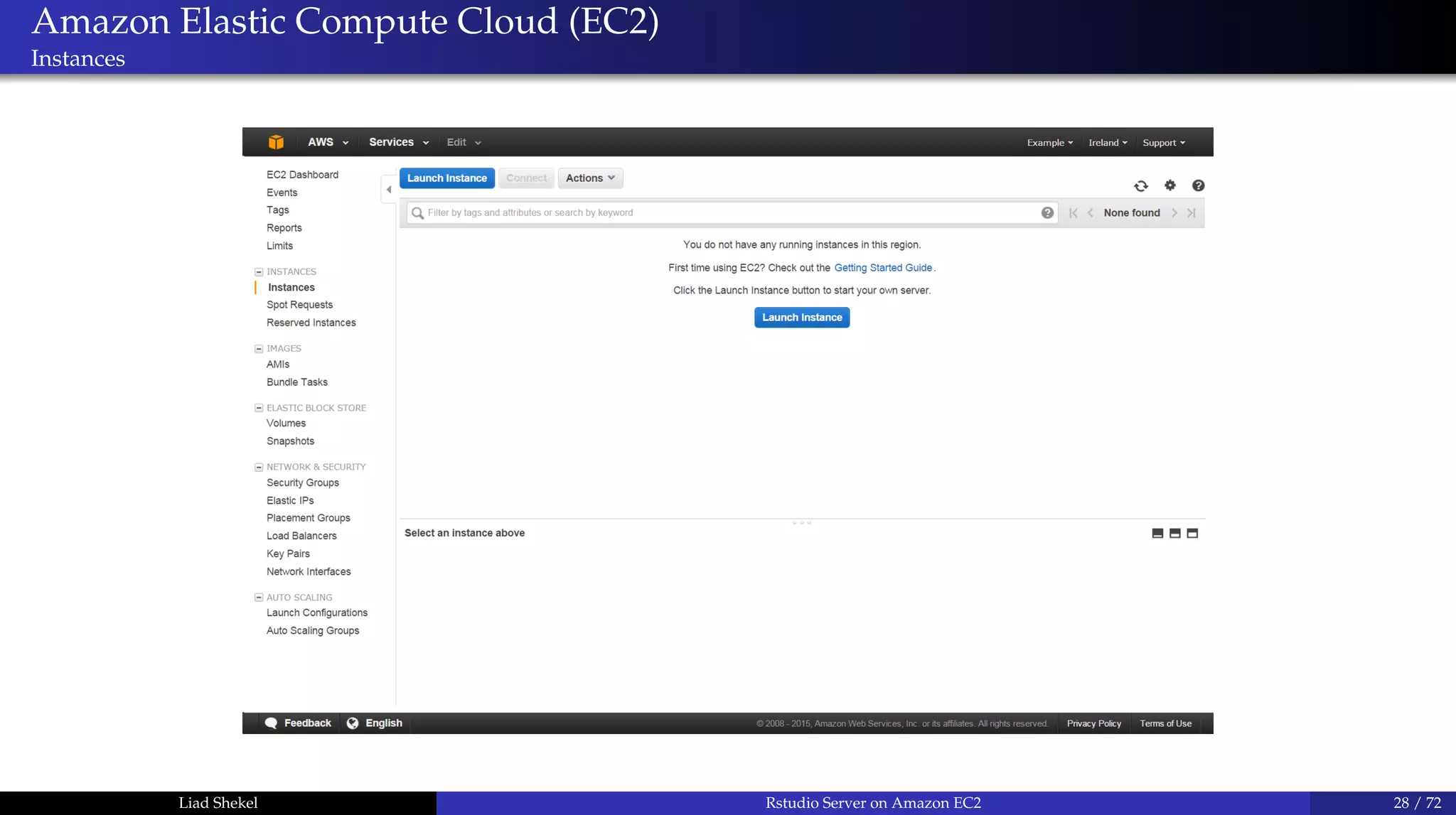Viewport: 1456px width, 815px height.
Task: Click the center Launch Instance button
Action: point(802,318)
